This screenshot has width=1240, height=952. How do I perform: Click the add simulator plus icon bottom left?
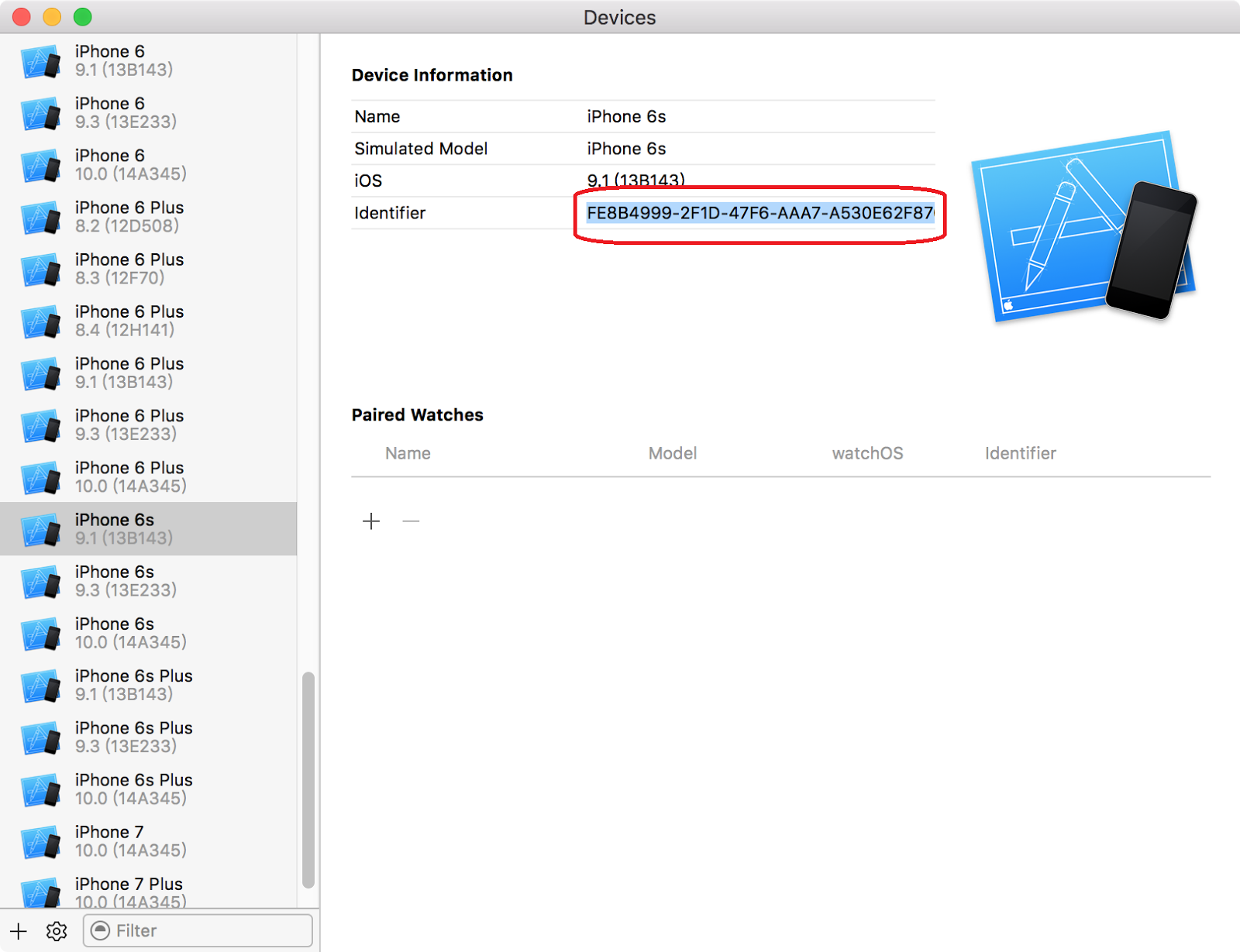(19, 930)
